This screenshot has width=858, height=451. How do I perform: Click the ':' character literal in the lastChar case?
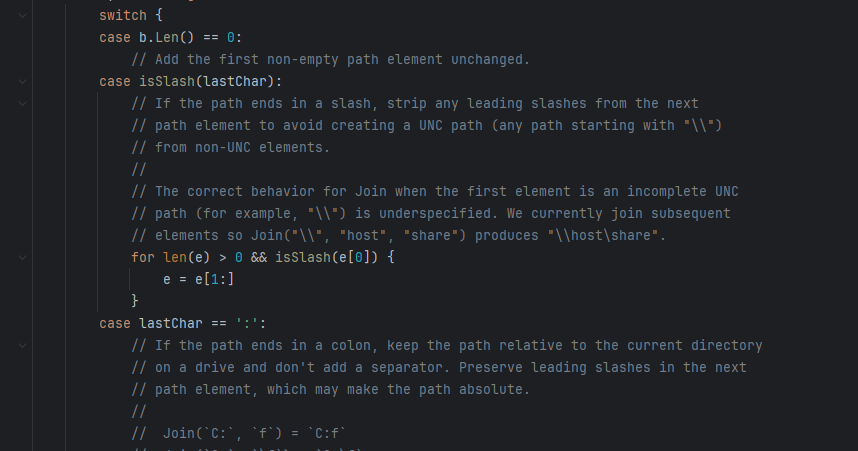point(247,323)
